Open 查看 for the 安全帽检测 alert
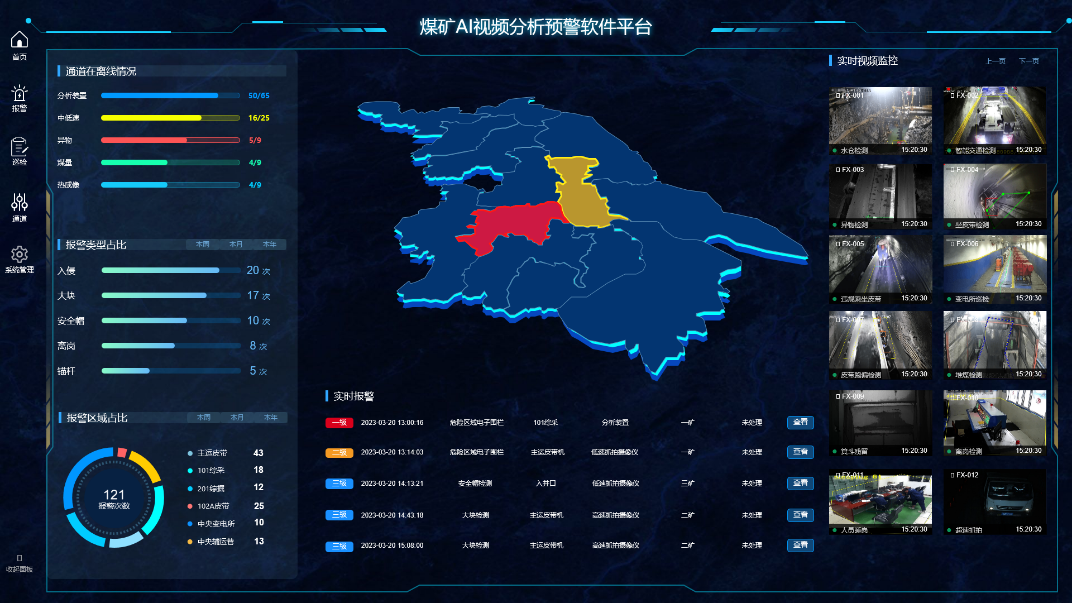This screenshot has width=1072, height=603. pyautogui.click(x=799, y=484)
